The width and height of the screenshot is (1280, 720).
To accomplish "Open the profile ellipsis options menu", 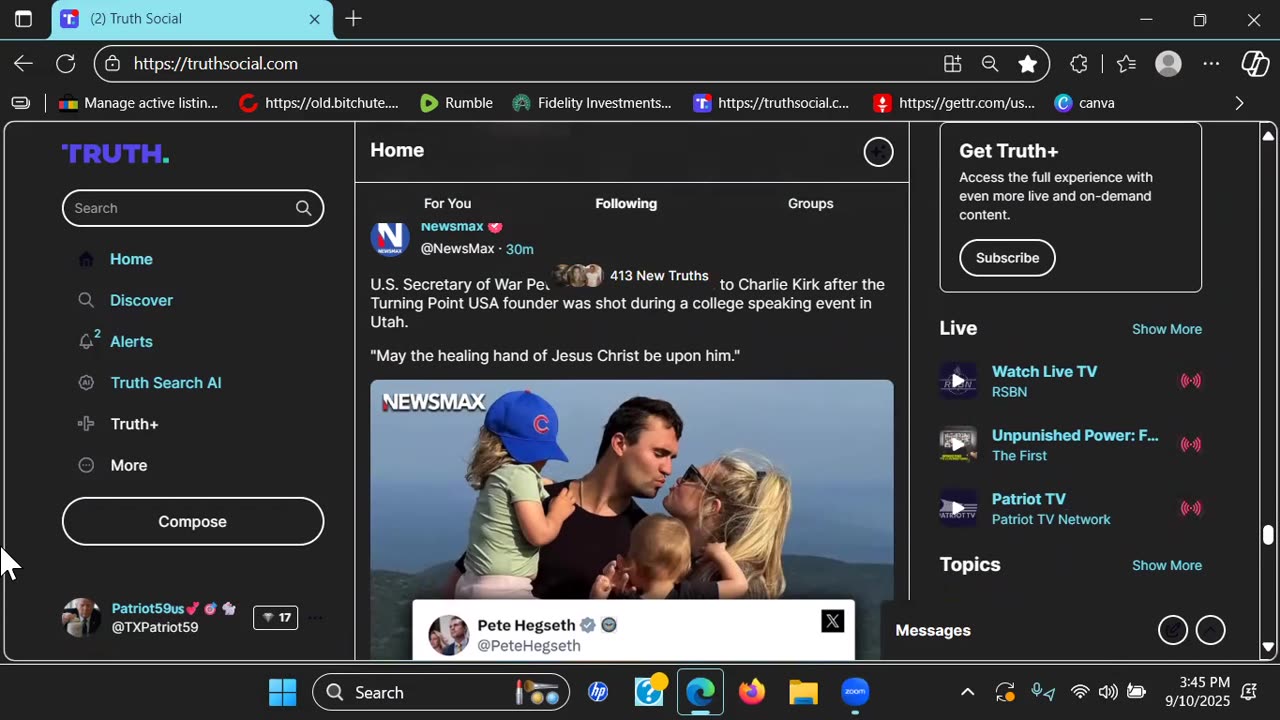I will [x=315, y=618].
